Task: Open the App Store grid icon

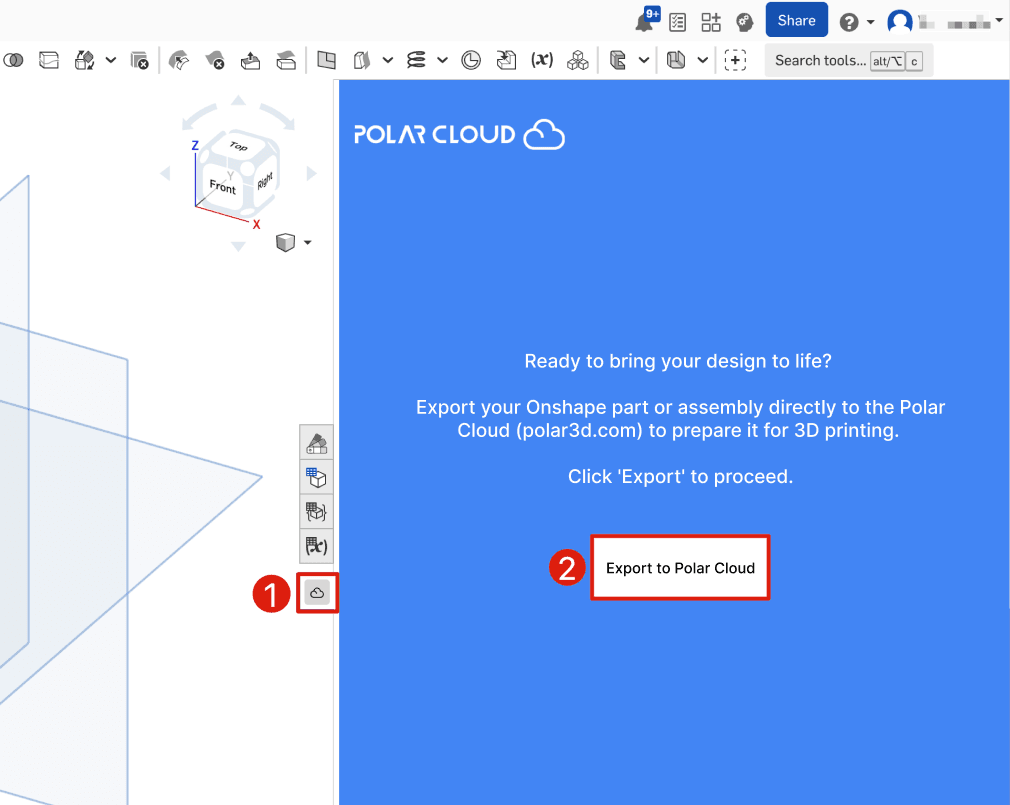Action: 711,22
